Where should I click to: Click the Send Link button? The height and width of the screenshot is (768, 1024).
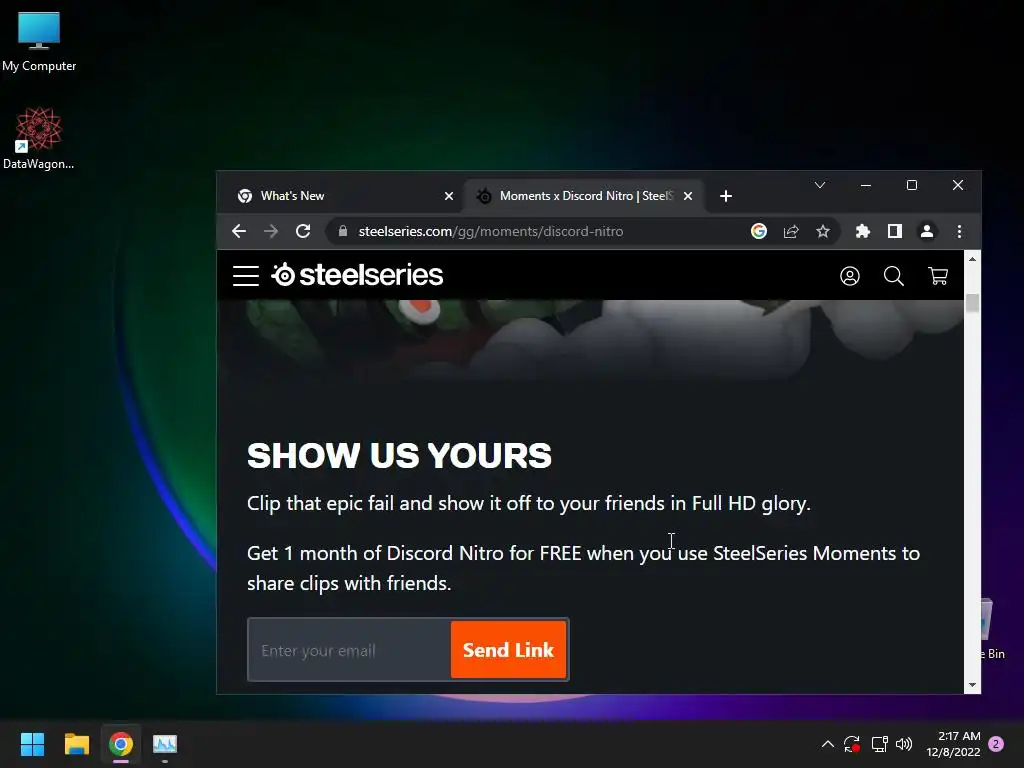coord(508,650)
